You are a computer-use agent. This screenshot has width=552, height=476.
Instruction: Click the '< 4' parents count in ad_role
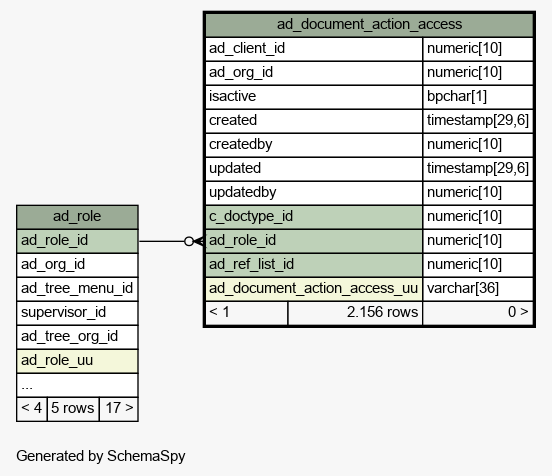click(x=32, y=409)
